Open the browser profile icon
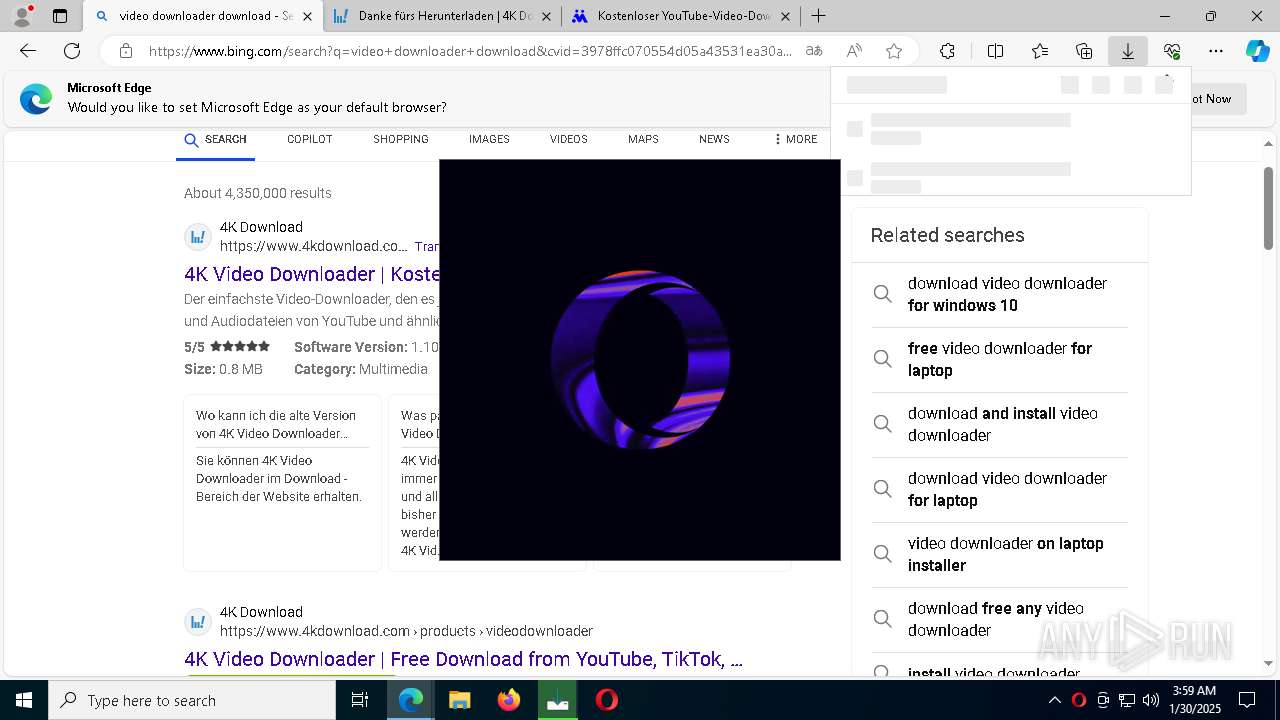1280x720 pixels. 22,16
